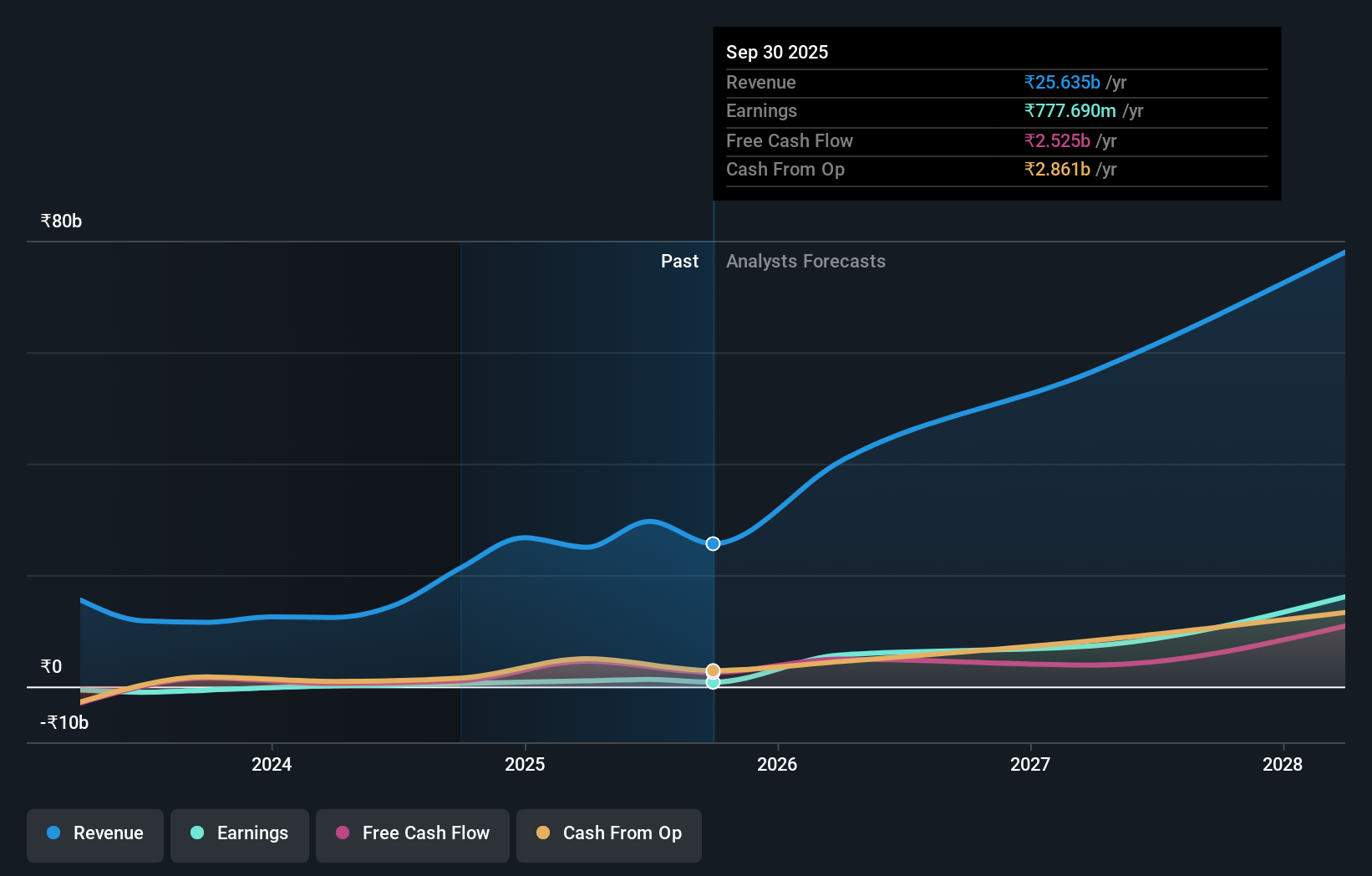Click the orange Cash From Op legend dot
The width and height of the screenshot is (1372, 876).
(543, 833)
